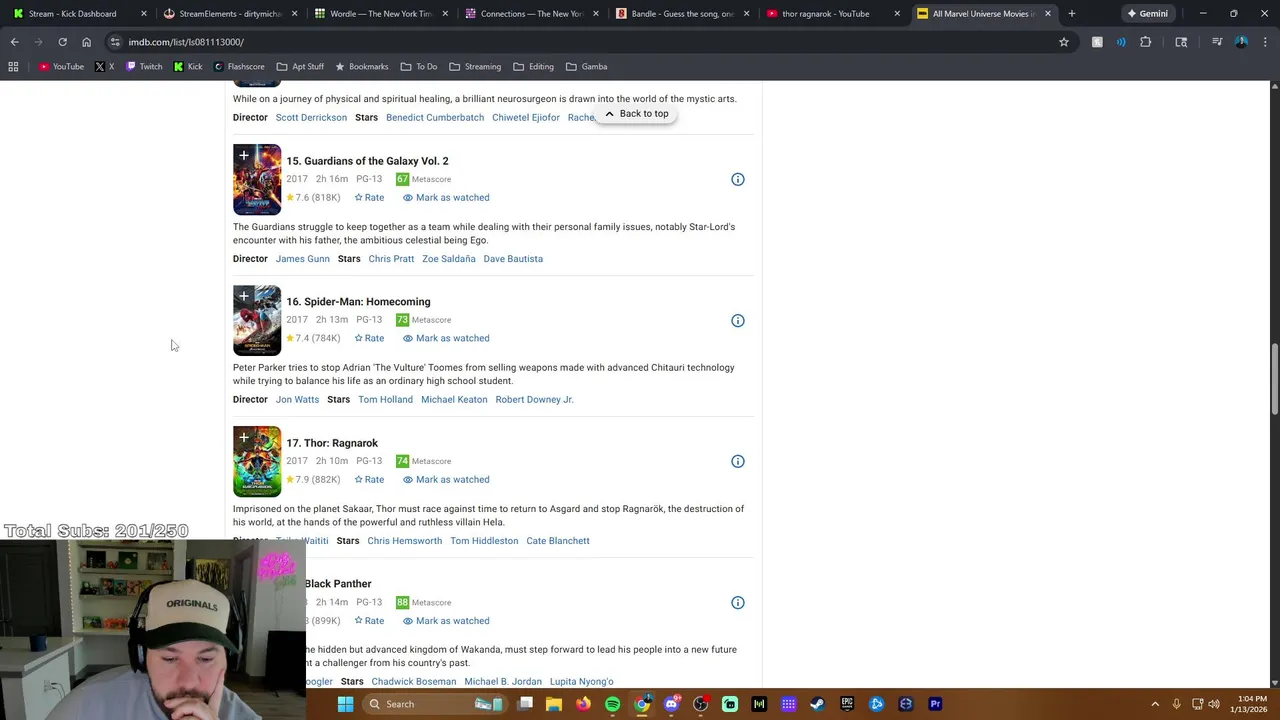This screenshot has height=720, width=1280.
Task: Add Thor: Ragnarok poster to watchlist
Action: [243, 438]
